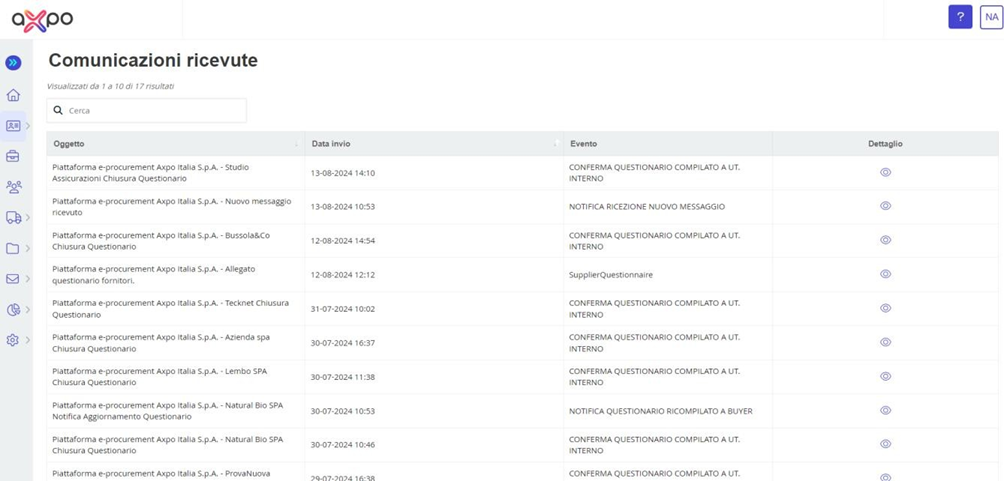Open the folder sidebar icon
The image size is (1004, 481).
(13, 248)
